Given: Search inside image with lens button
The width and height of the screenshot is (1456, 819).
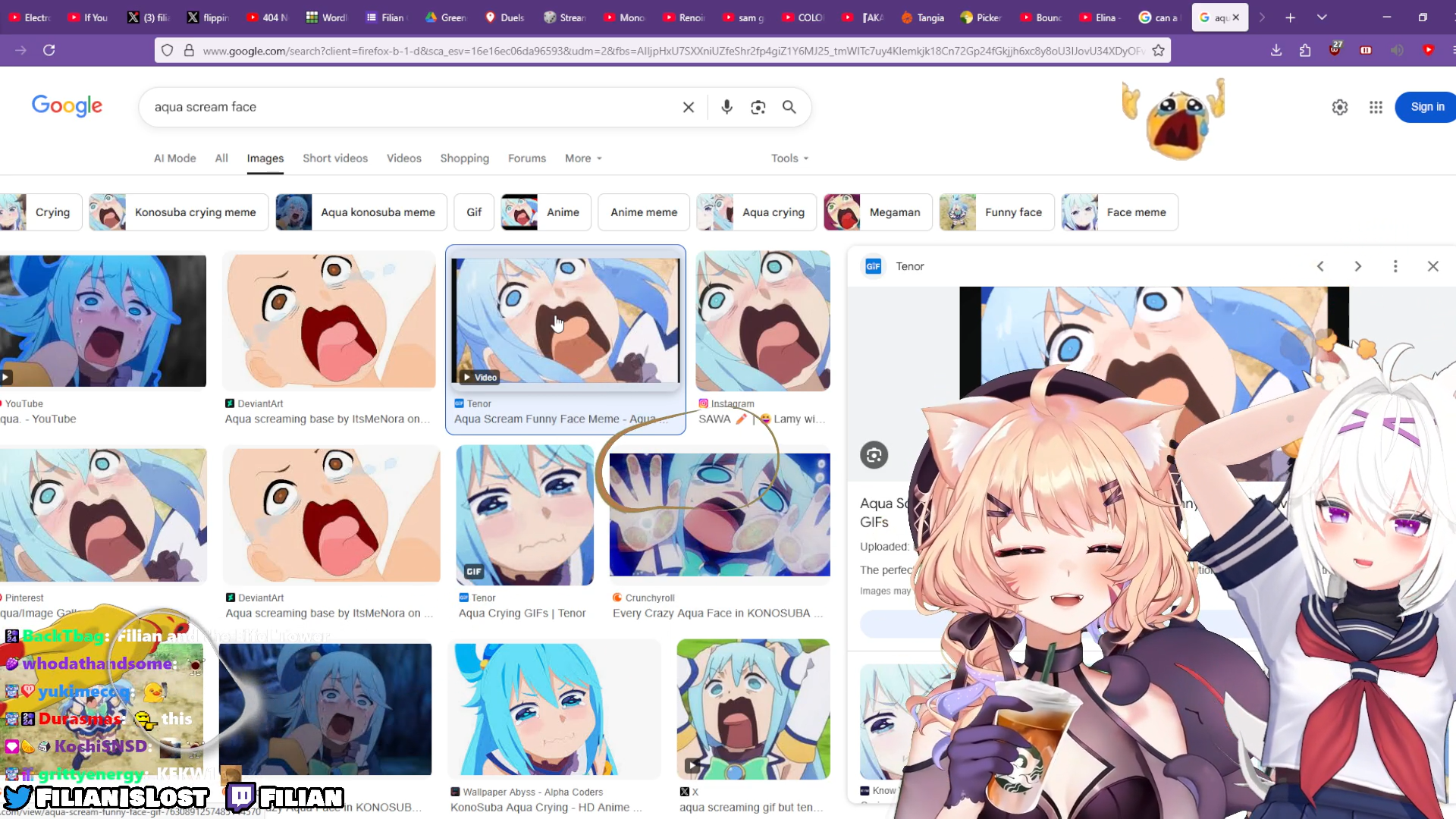Looking at the screenshot, I should point(874,455).
